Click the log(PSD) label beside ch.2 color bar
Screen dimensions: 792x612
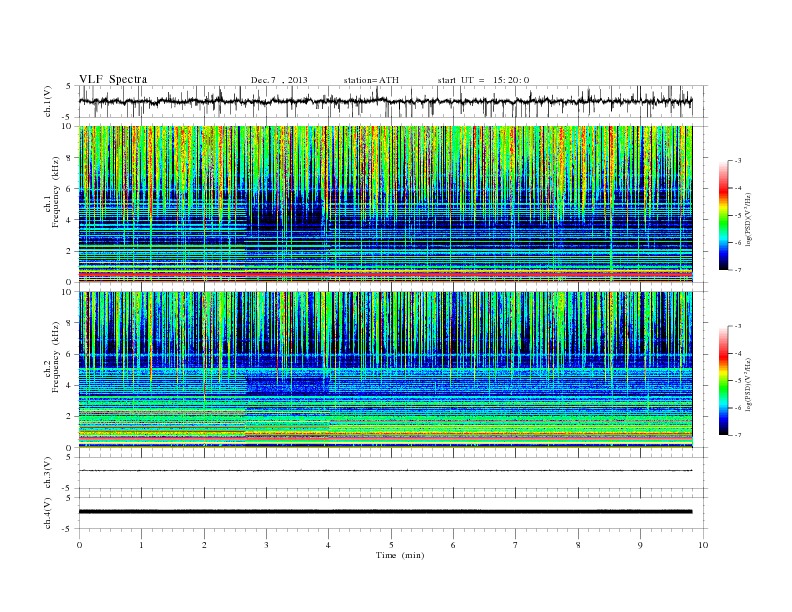pos(749,385)
